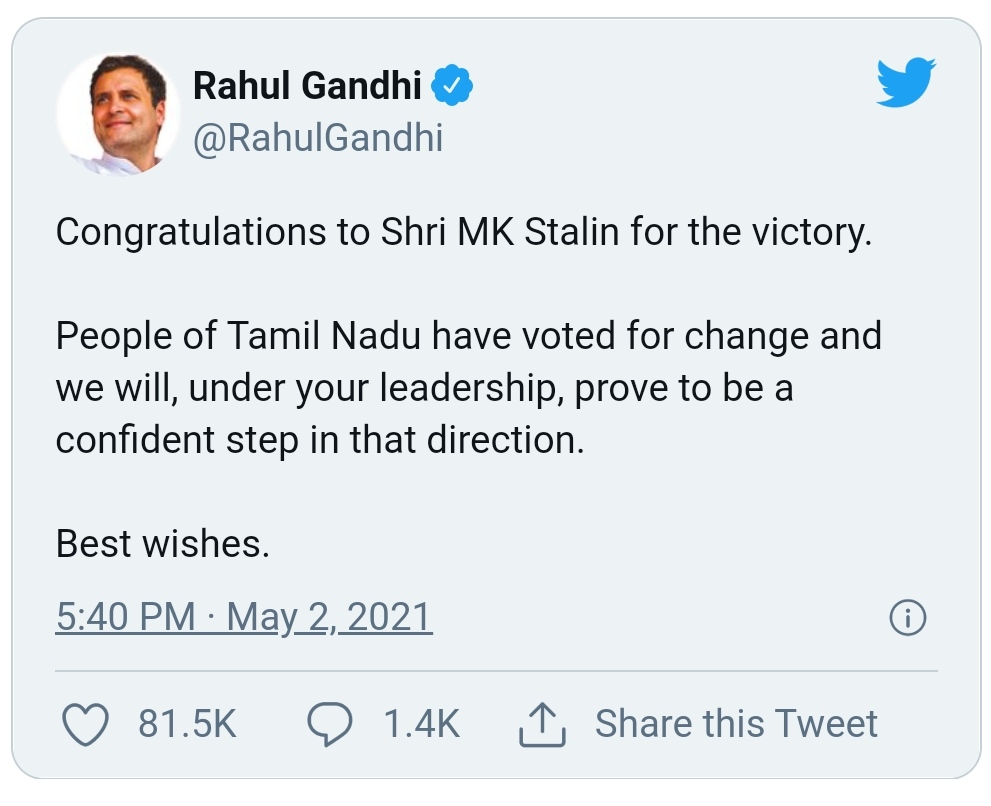The width and height of the screenshot is (991, 806).
Task: Click the "confident step in that direction" line
Action: pos(319,440)
